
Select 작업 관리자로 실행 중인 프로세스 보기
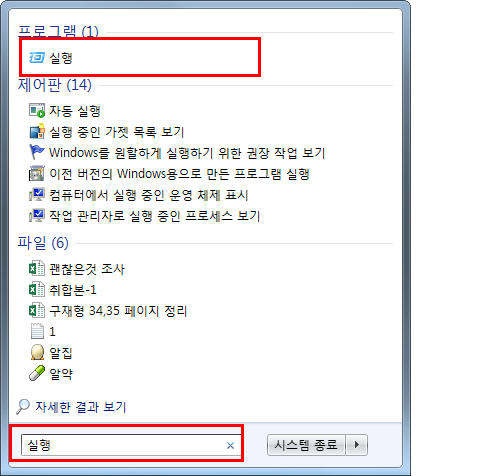pyautogui.click(x=154, y=216)
